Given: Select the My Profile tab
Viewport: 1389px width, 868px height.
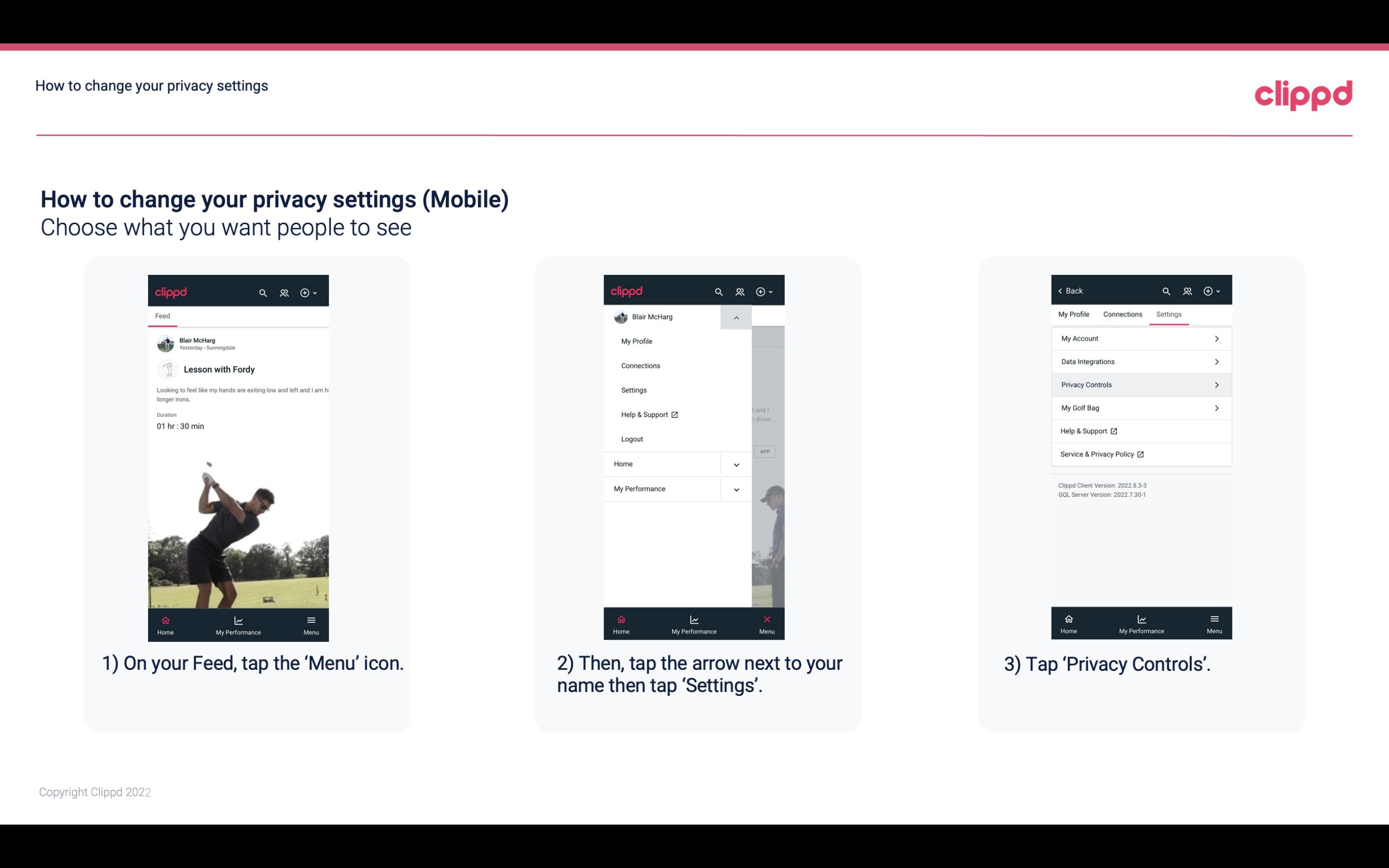Looking at the screenshot, I should pos(1075,314).
